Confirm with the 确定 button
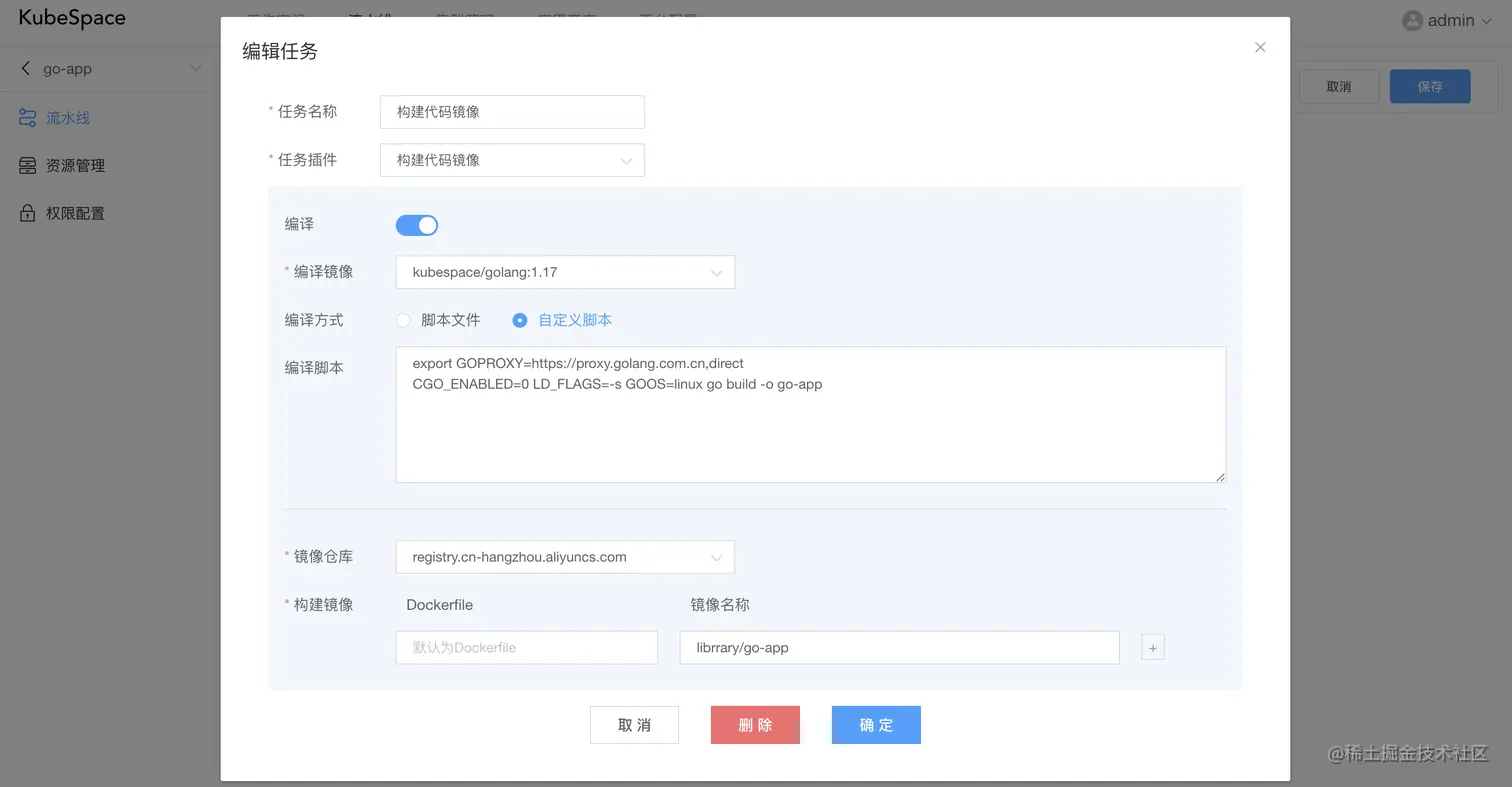This screenshot has height=787, width=1512. tap(876, 725)
